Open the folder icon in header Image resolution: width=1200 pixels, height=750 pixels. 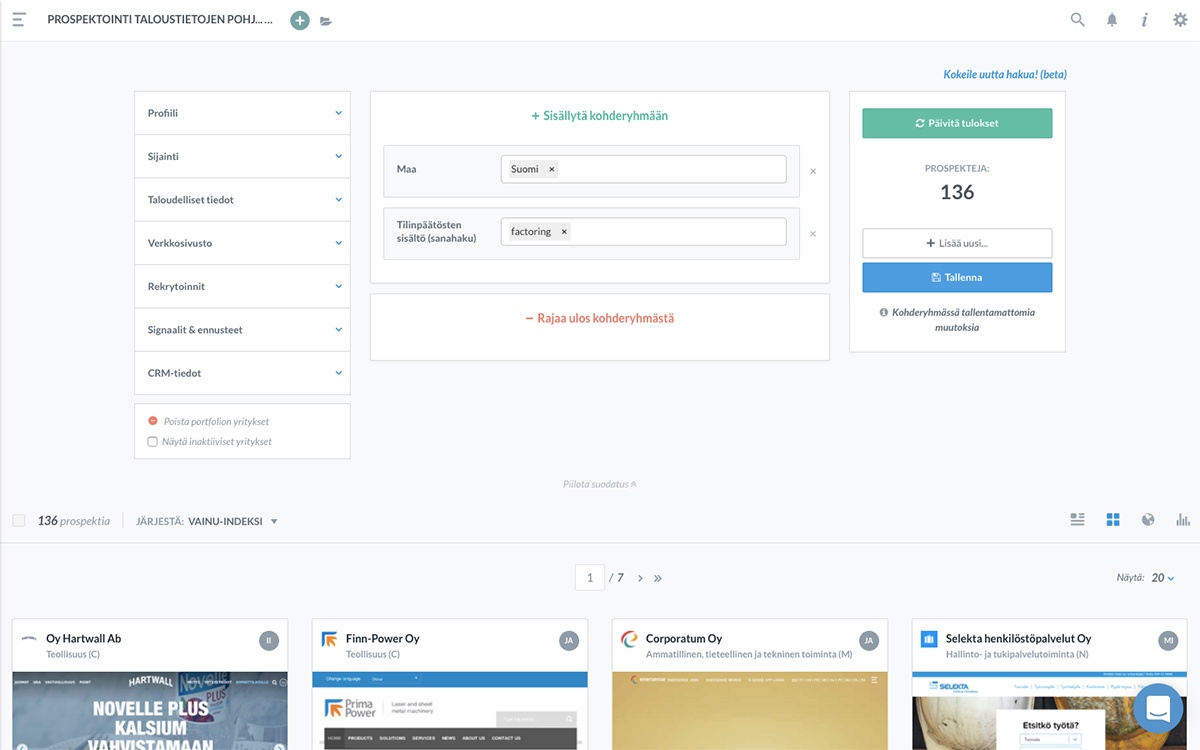coord(326,21)
